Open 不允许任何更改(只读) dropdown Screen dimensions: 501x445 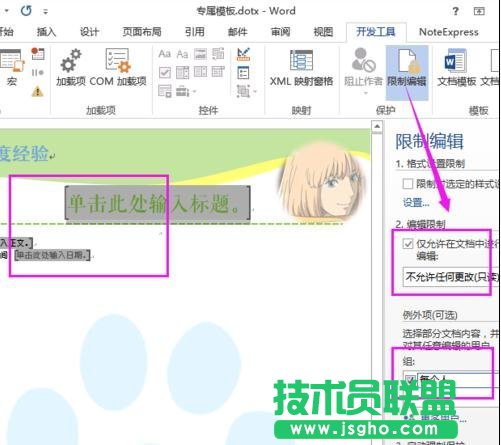click(452, 277)
